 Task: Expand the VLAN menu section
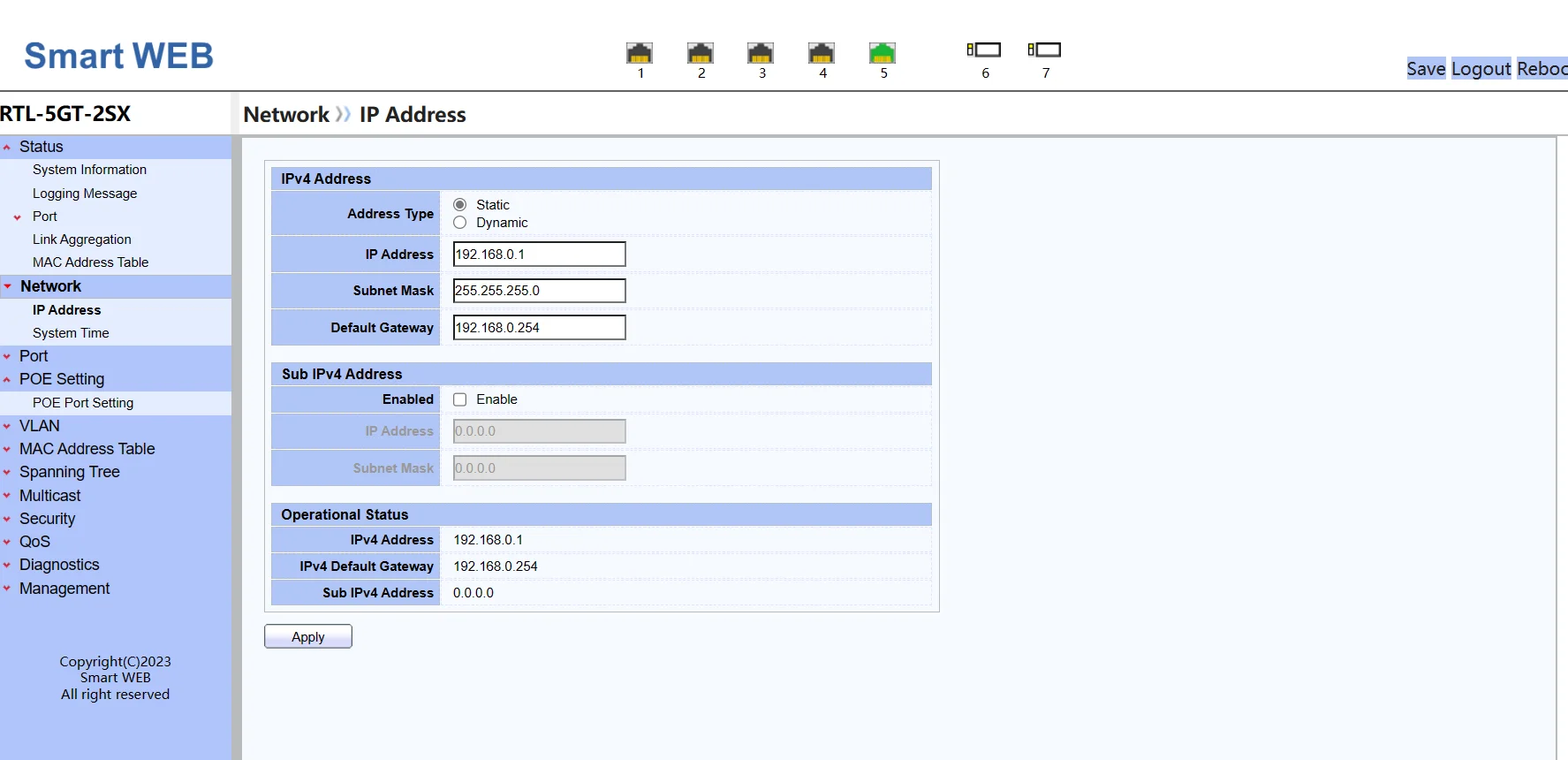pyautogui.click(x=40, y=426)
